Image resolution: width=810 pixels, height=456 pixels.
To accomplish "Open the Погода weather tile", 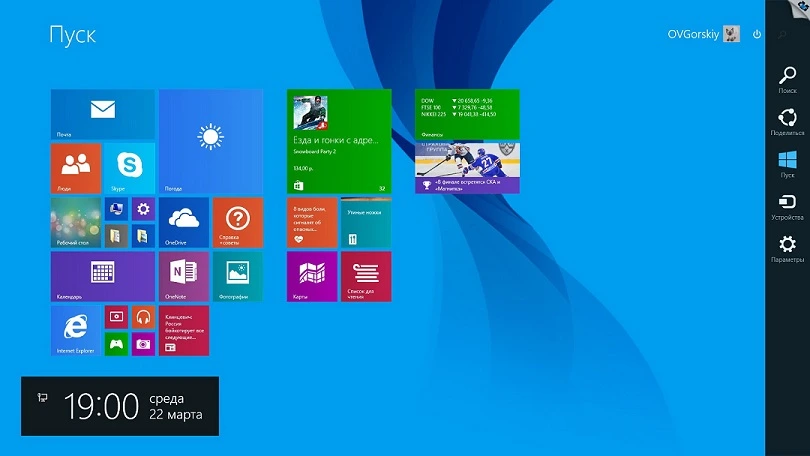I will (x=211, y=141).
